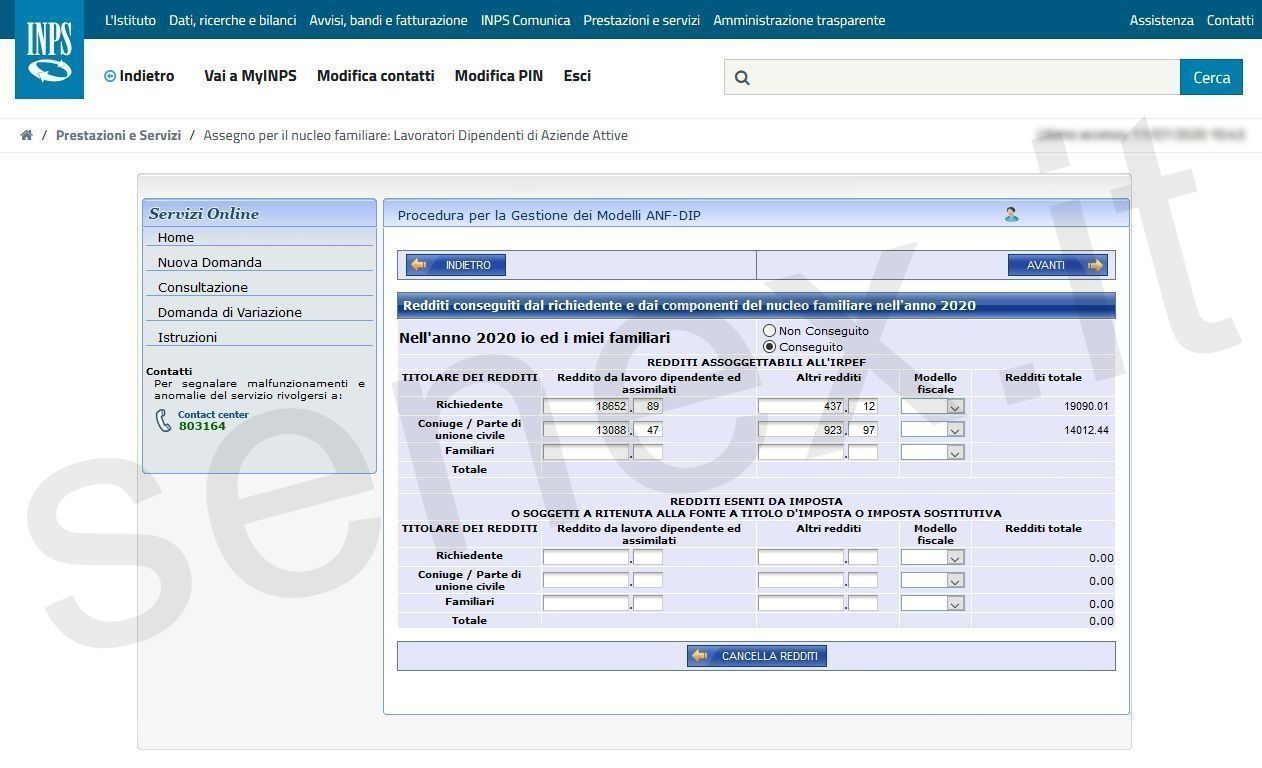Open Modello fiscale dropdown for Coniuge IRPEF row
This screenshot has width=1262, height=768.
coord(932,430)
